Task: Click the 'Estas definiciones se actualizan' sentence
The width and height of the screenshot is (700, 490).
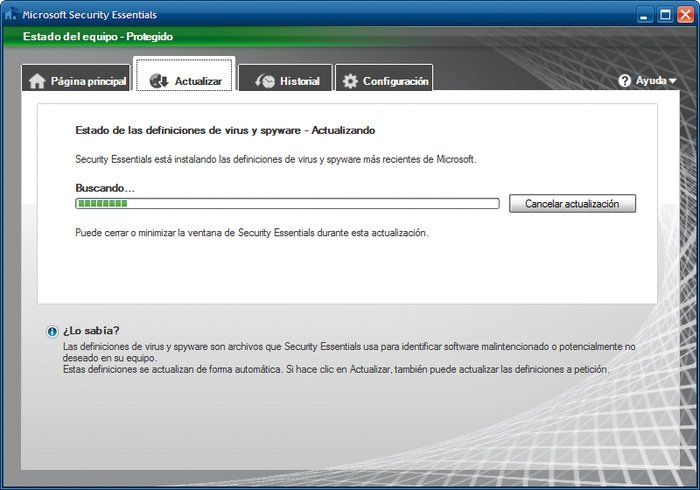Action: point(336,370)
